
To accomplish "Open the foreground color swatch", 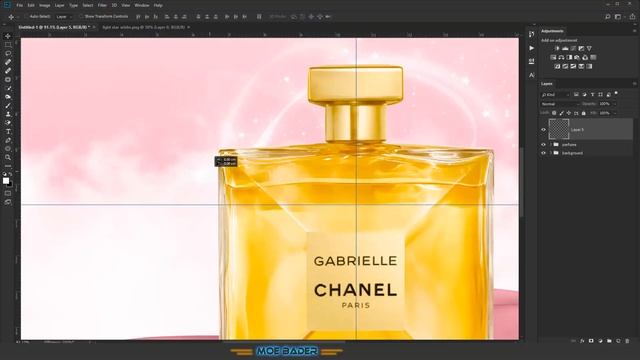I will 6,181.
